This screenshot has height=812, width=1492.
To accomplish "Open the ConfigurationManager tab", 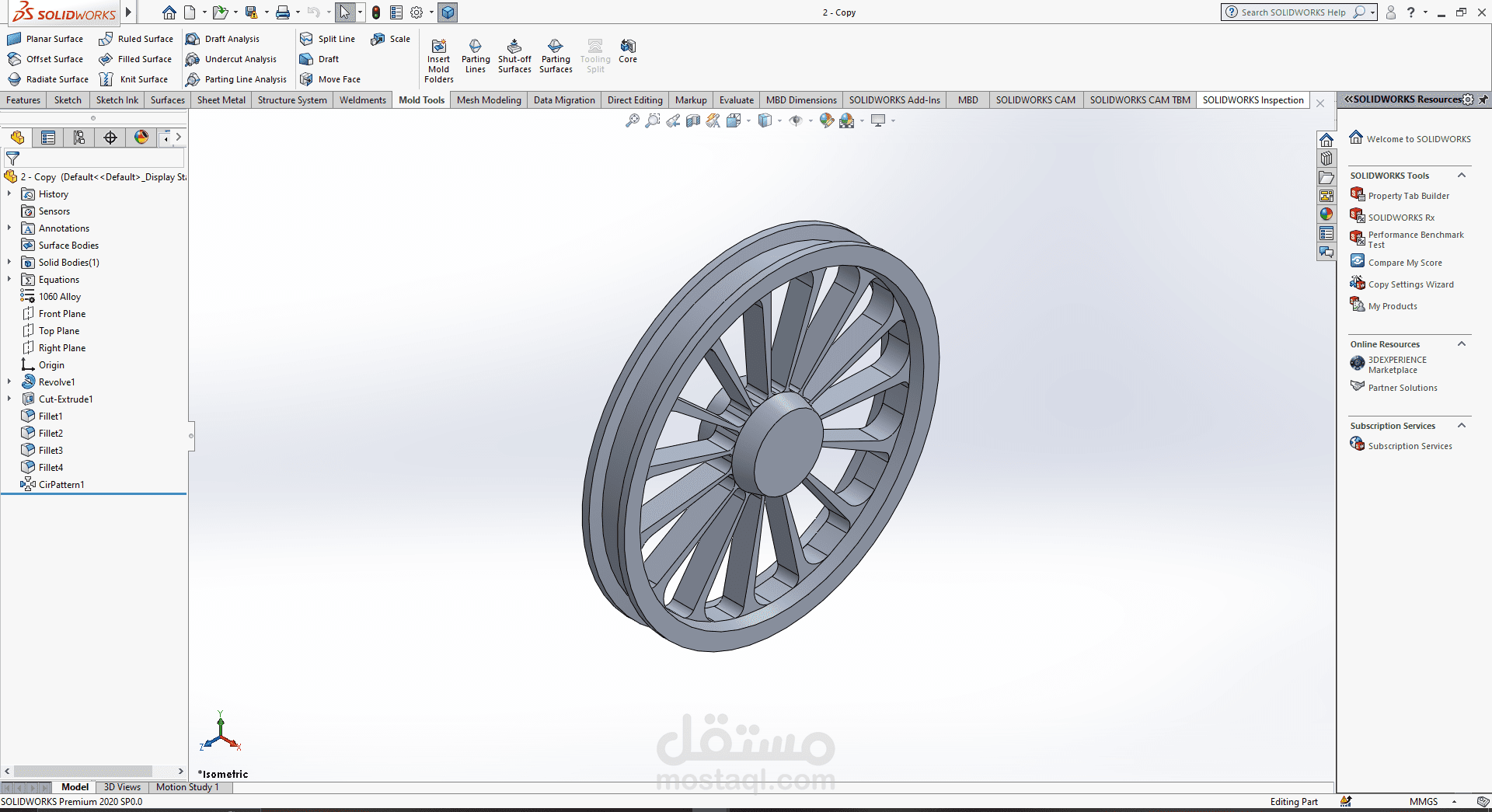I will [79, 138].
